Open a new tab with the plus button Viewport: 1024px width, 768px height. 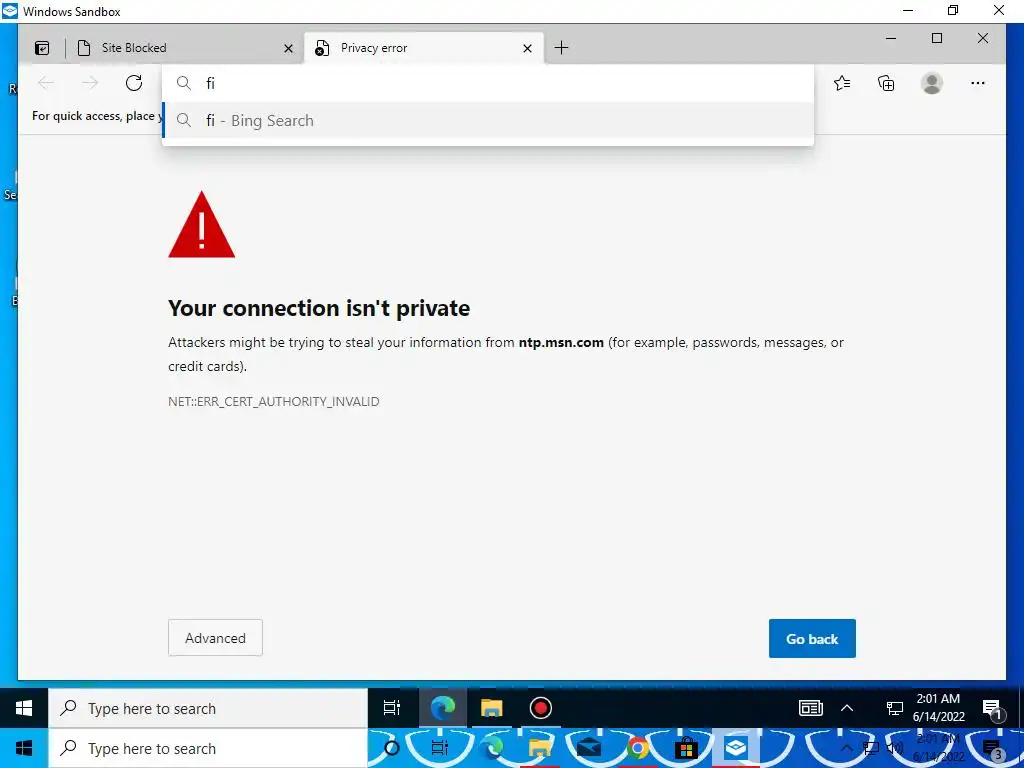pos(561,48)
